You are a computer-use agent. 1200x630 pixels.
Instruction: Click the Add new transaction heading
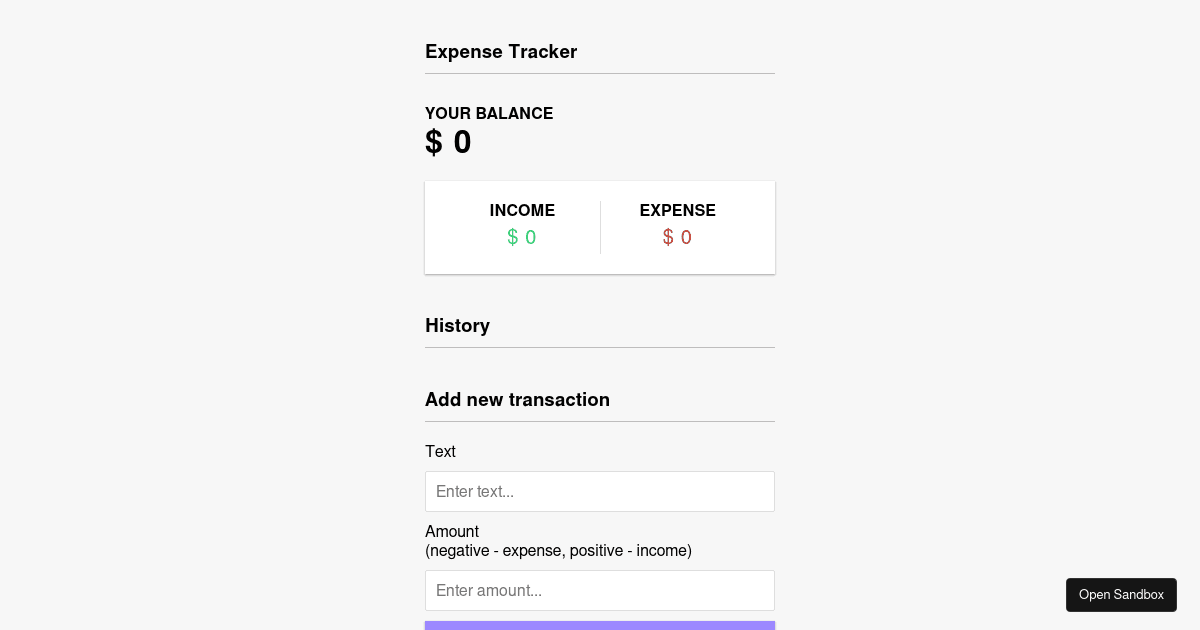[x=517, y=400]
